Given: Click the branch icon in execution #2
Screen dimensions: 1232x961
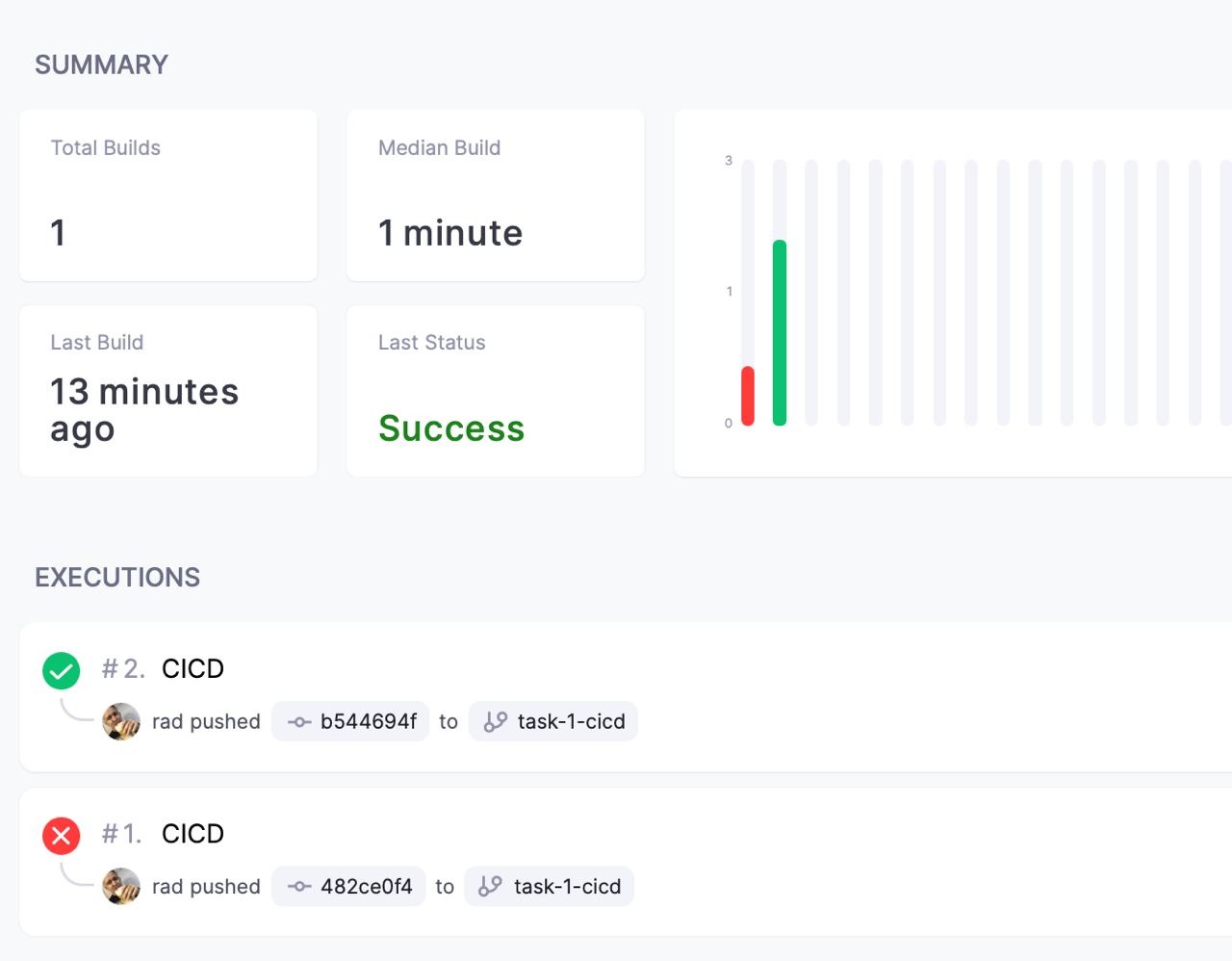Looking at the screenshot, I should pos(495,722).
